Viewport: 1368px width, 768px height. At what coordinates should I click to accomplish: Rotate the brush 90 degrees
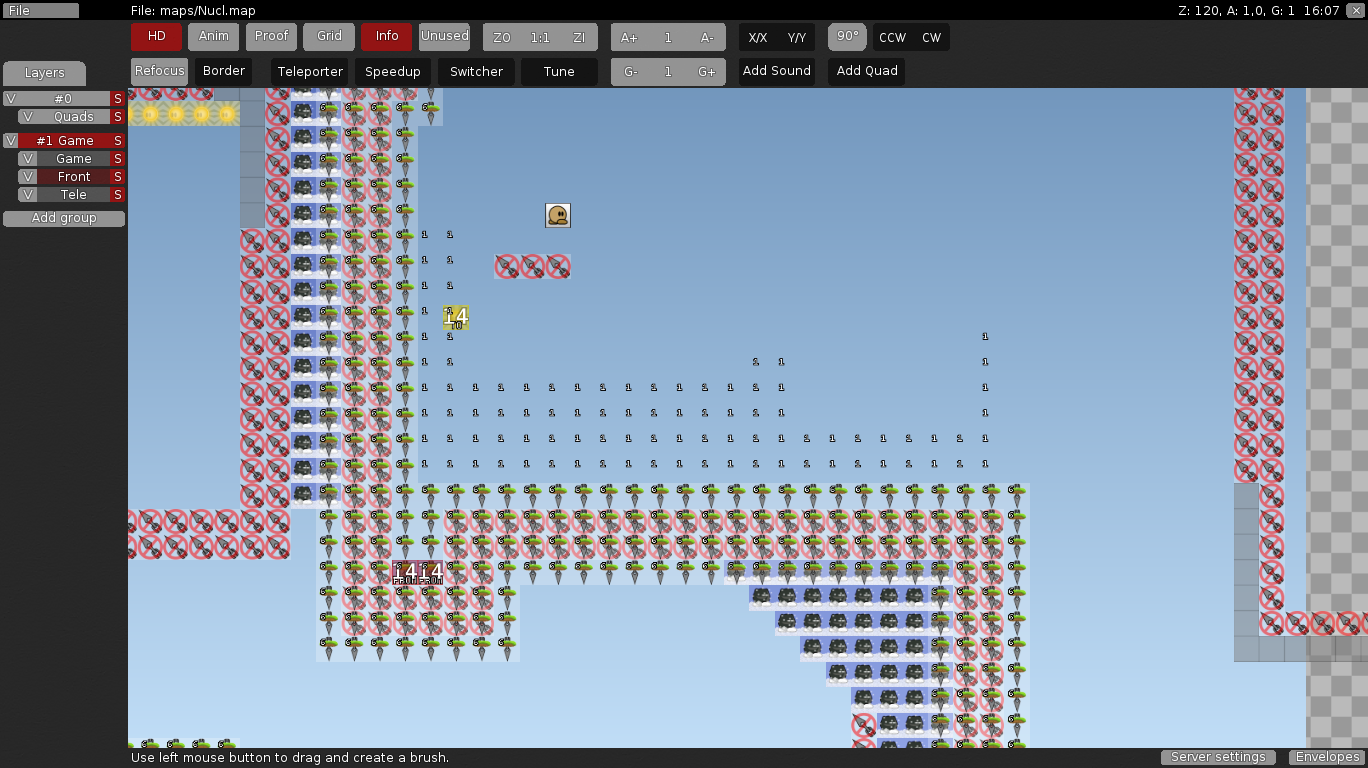pos(847,36)
